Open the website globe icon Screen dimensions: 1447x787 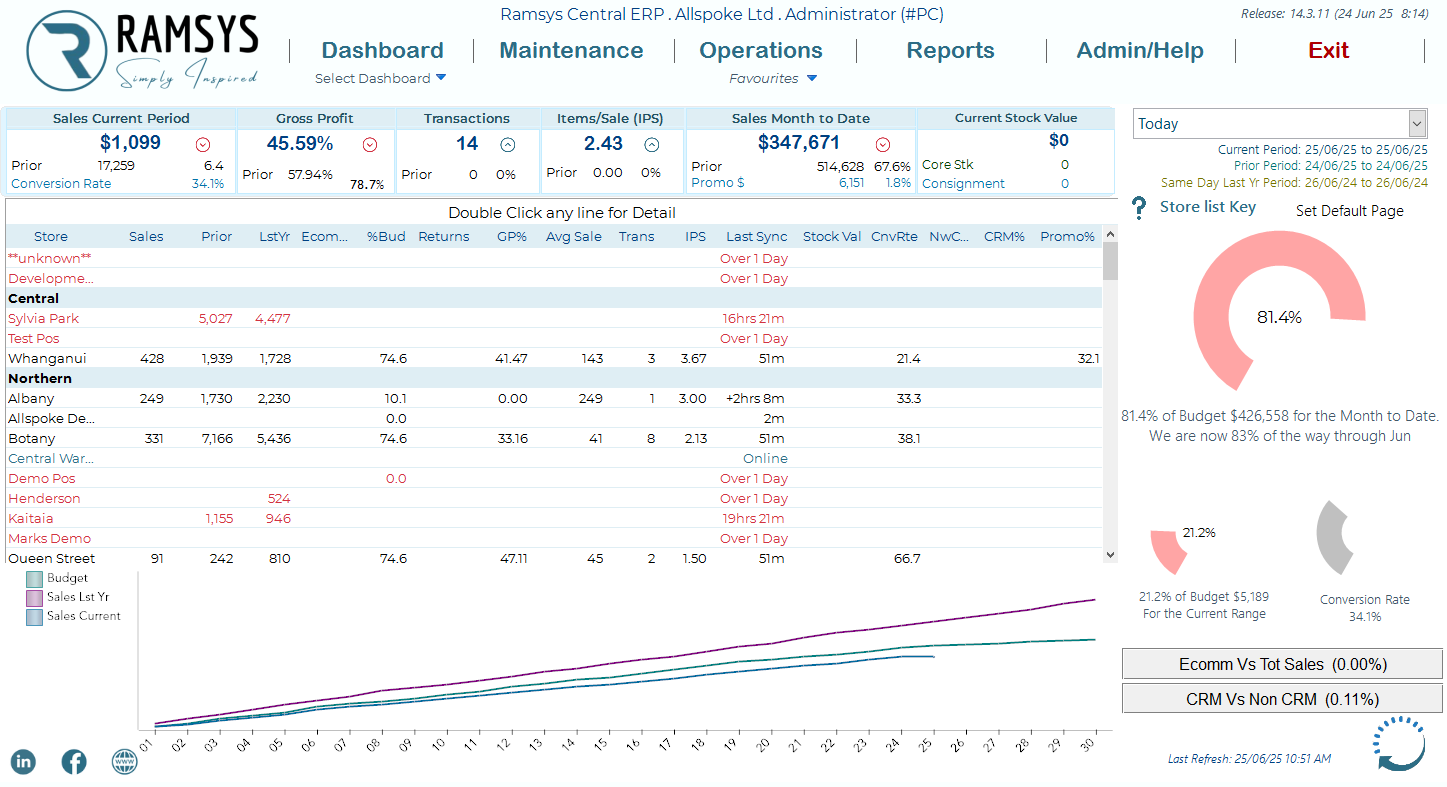click(x=124, y=761)
